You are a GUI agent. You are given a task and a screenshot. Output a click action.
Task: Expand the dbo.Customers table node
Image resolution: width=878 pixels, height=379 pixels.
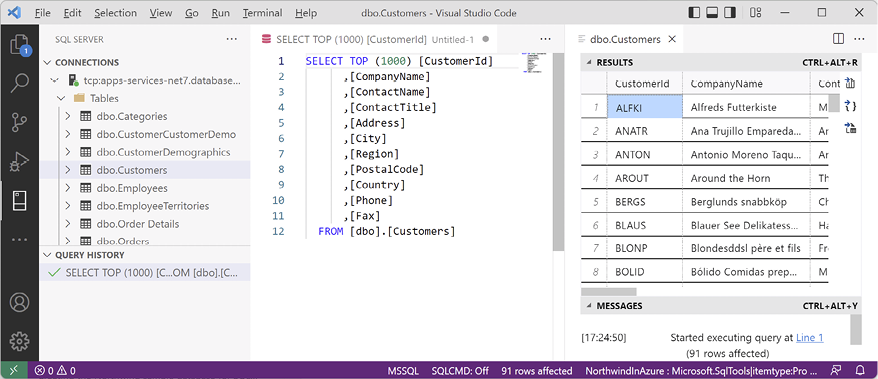point(68,170)
